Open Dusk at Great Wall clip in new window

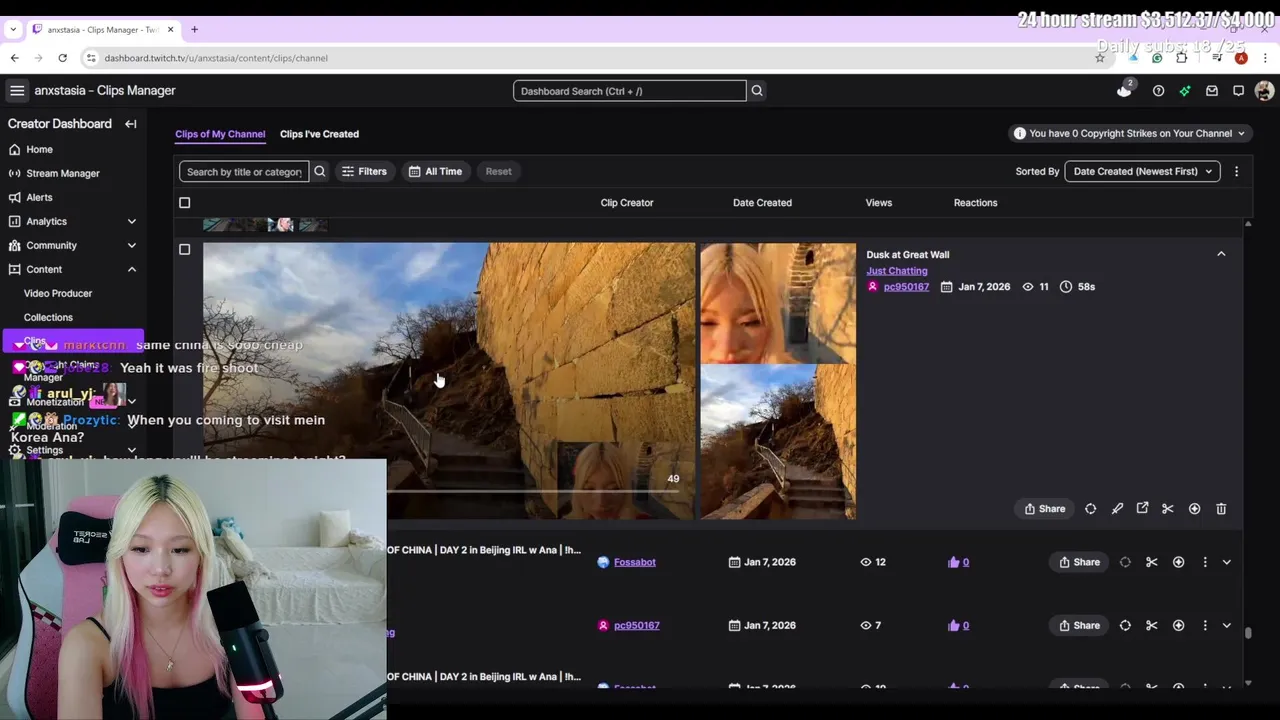[x=1142, y=509]
